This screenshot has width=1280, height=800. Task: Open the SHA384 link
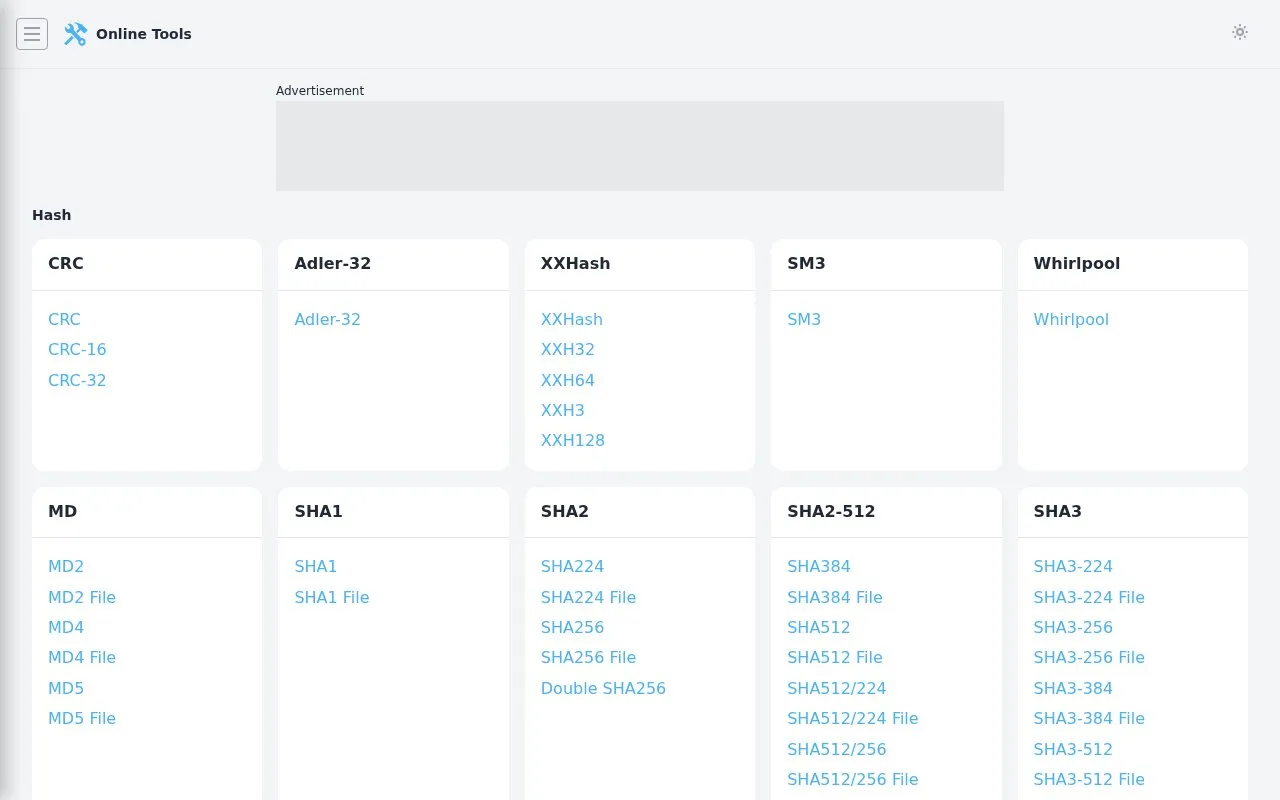[x=819, y=566]
